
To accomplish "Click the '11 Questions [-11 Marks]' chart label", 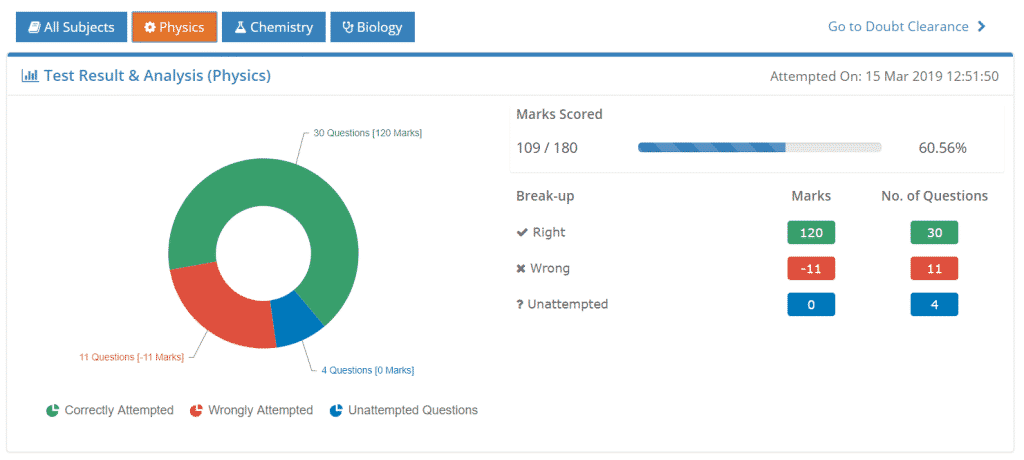I will [131, 357].
